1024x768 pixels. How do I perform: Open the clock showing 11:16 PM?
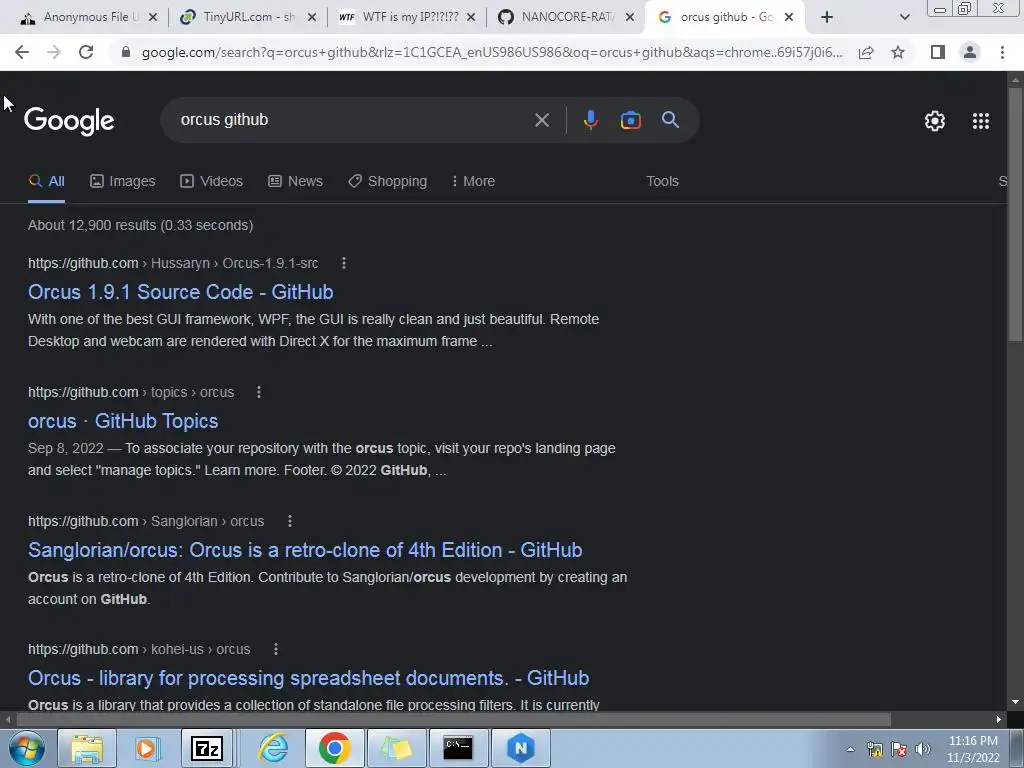click(973, 749)
